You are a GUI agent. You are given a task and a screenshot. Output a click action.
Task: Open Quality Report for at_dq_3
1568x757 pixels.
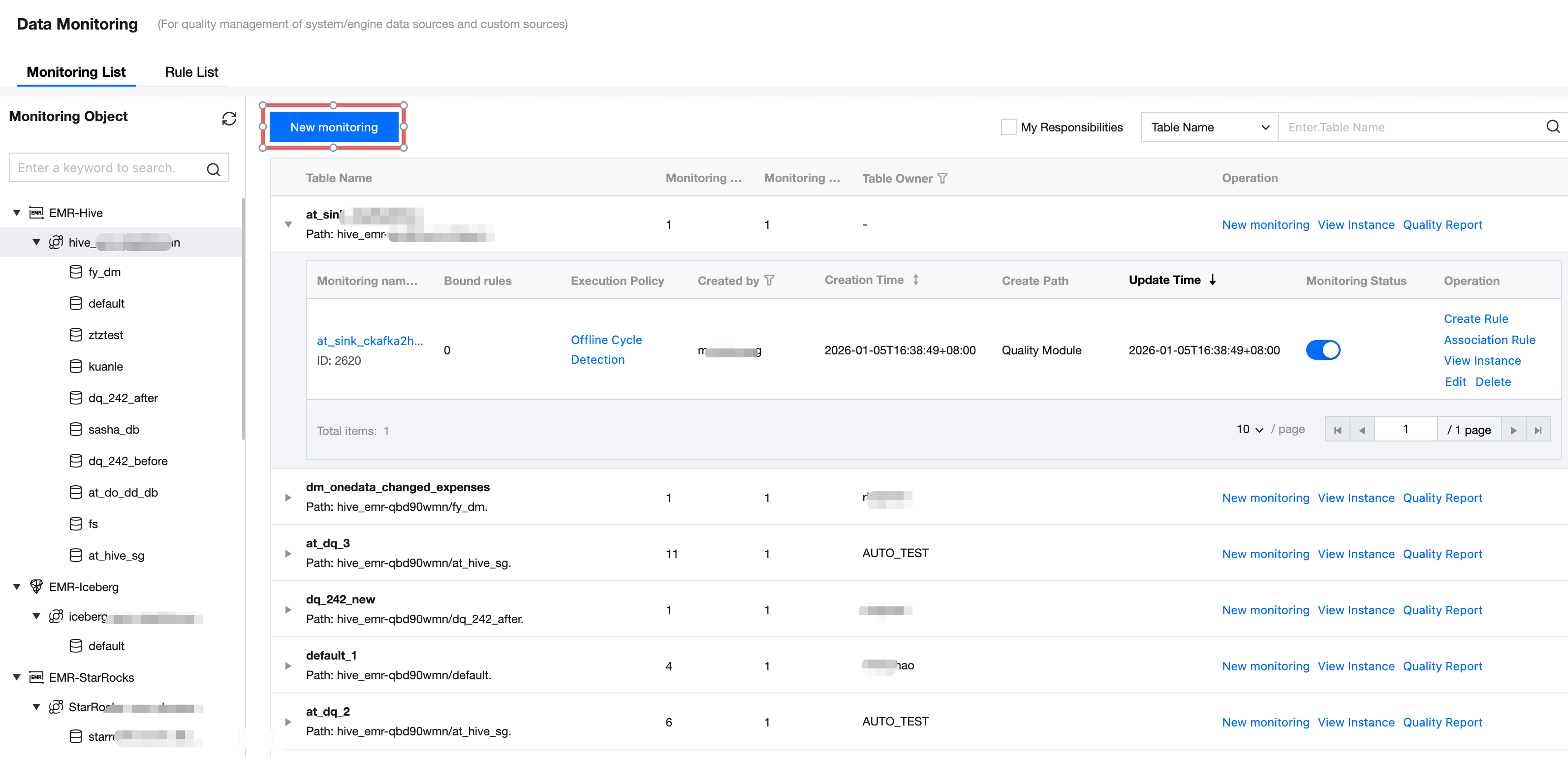pos(1442,554)
